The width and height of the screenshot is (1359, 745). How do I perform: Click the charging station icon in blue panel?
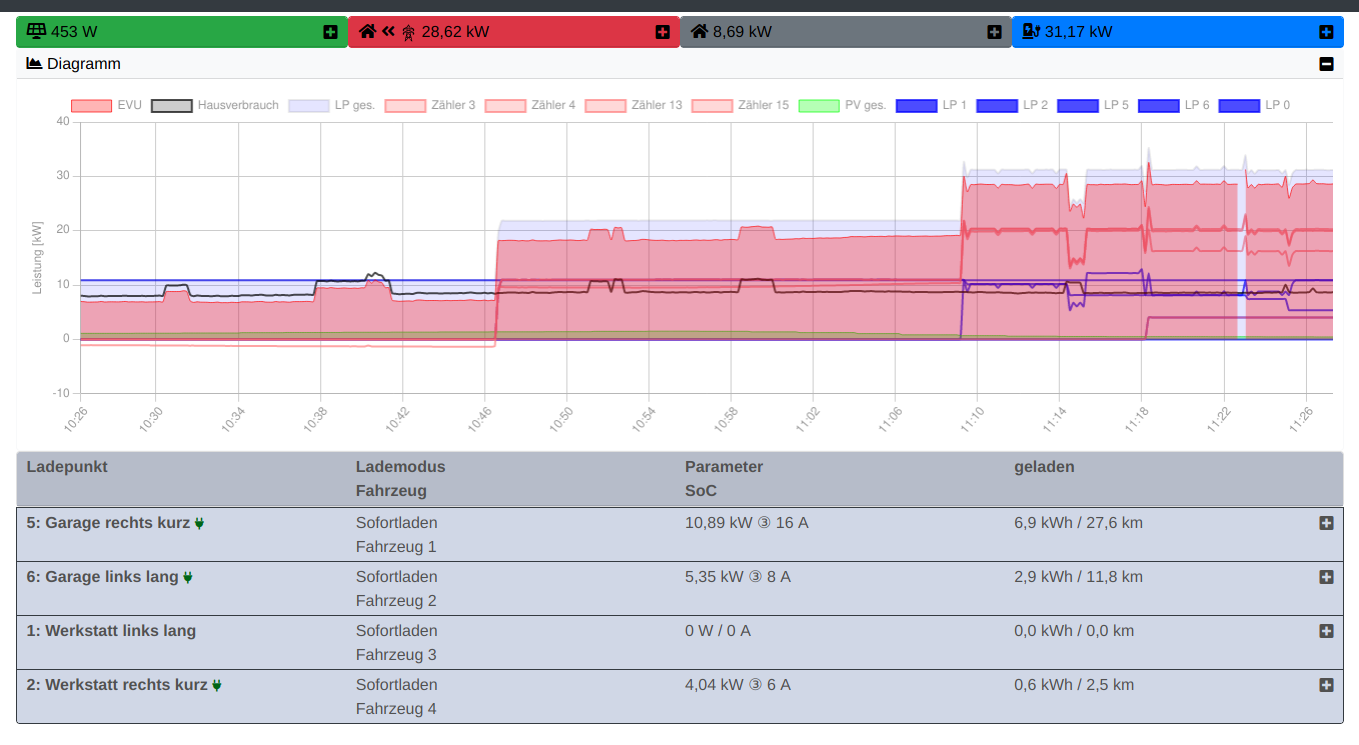(x=1031, y=31)
